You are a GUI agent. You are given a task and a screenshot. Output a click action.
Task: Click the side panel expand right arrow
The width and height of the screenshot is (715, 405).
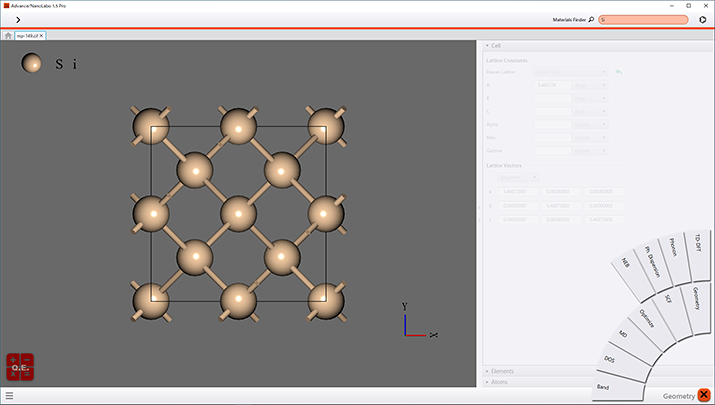pos(479,220)
